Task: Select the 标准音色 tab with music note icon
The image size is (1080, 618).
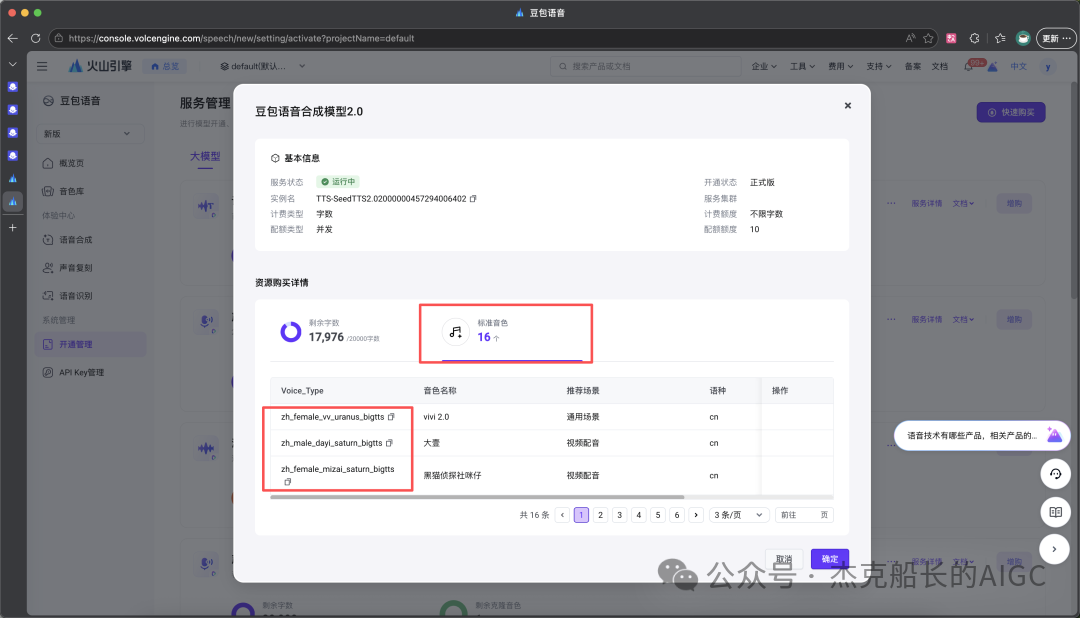Action: coord(512,333)
